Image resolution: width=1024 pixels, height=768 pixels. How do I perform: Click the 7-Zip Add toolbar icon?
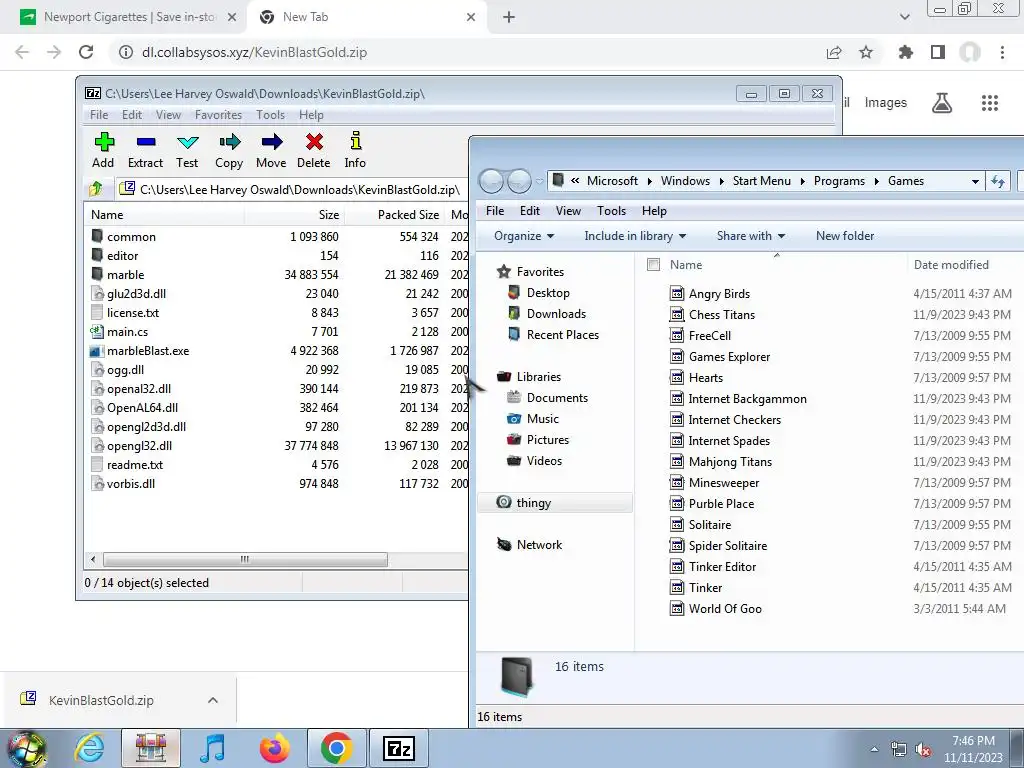(x=103, y=150)
